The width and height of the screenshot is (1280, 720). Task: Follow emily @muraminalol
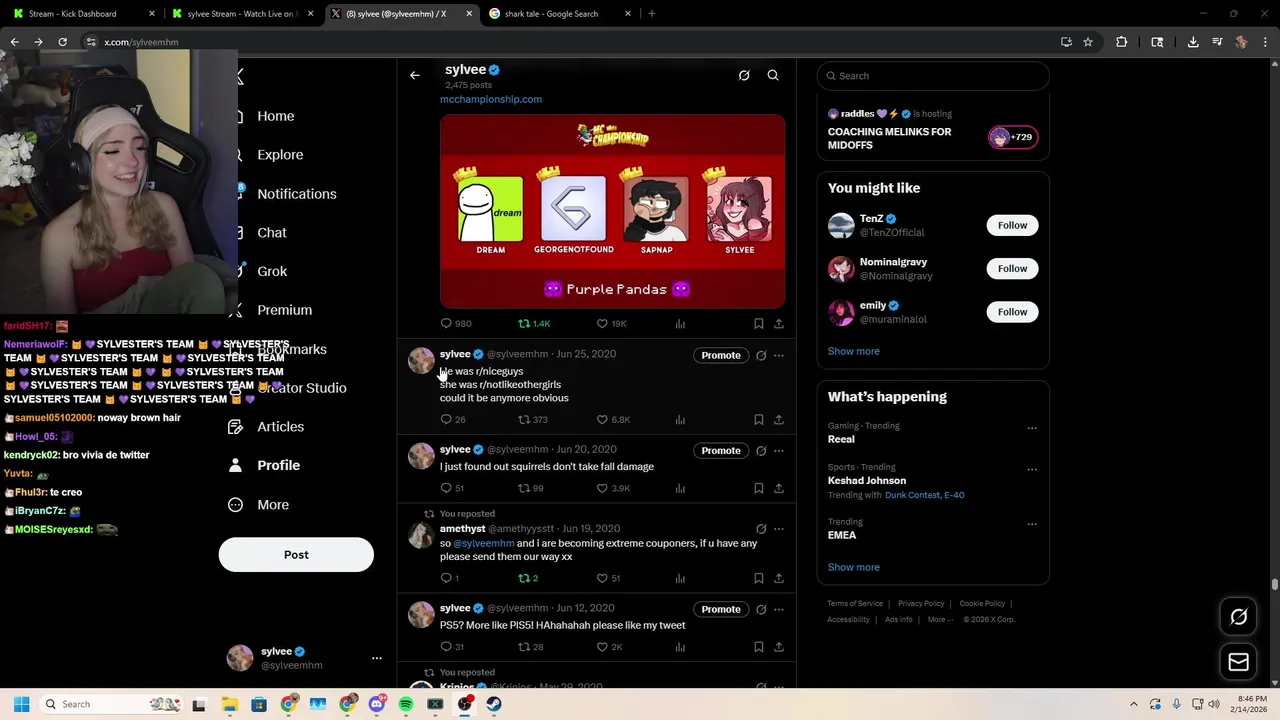point(1012,312)
